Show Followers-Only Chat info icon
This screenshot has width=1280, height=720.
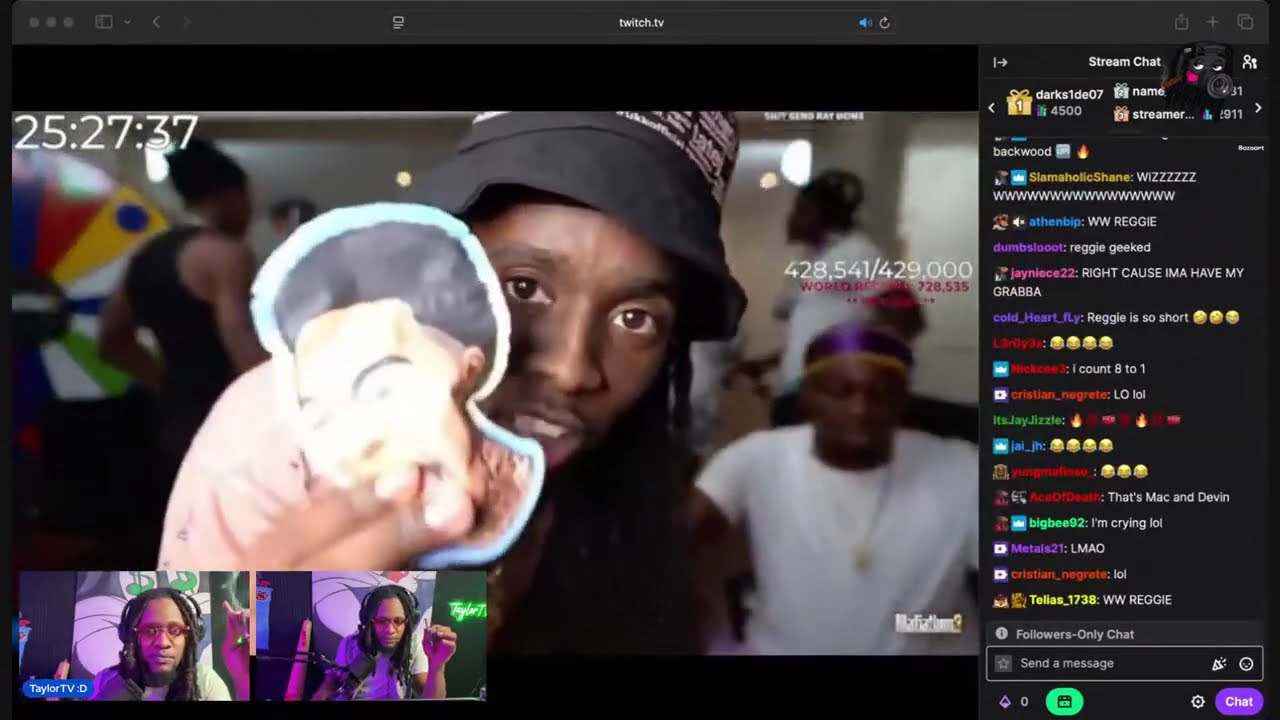[1001, 634]
